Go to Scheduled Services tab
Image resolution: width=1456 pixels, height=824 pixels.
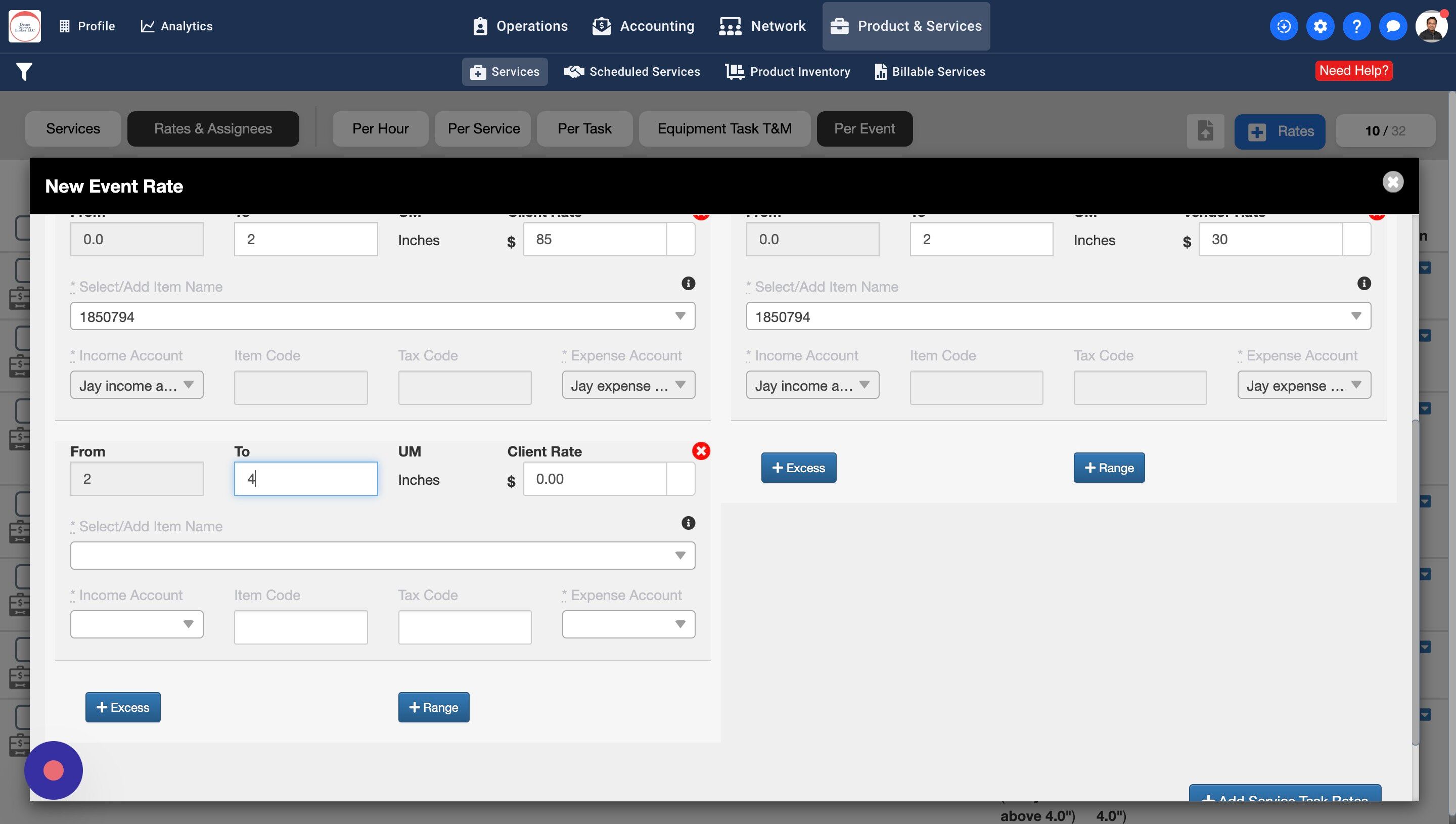point(632,72)
